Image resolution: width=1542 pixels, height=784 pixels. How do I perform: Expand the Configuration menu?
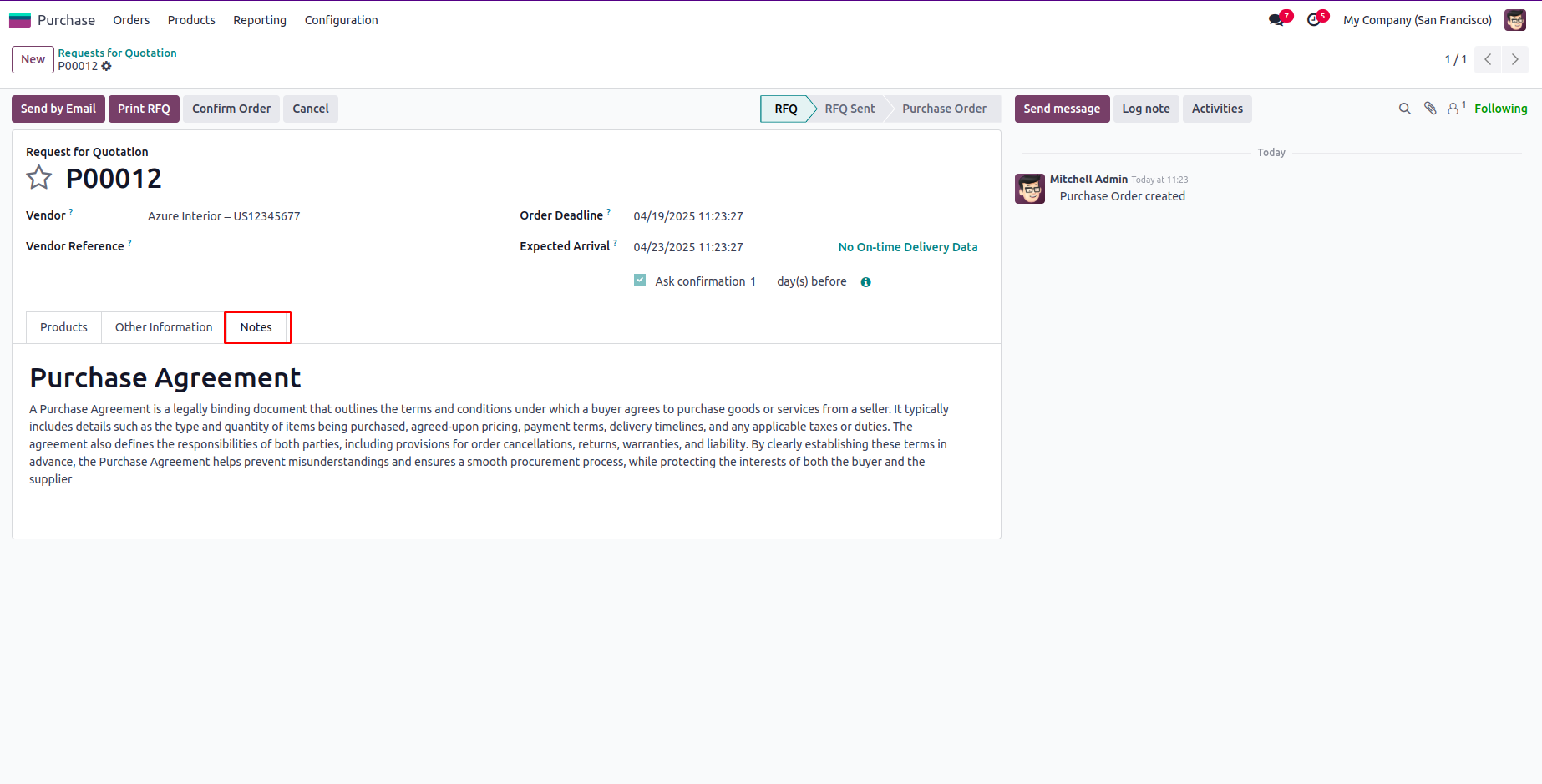pyautogui.click(x=341, y=20)
